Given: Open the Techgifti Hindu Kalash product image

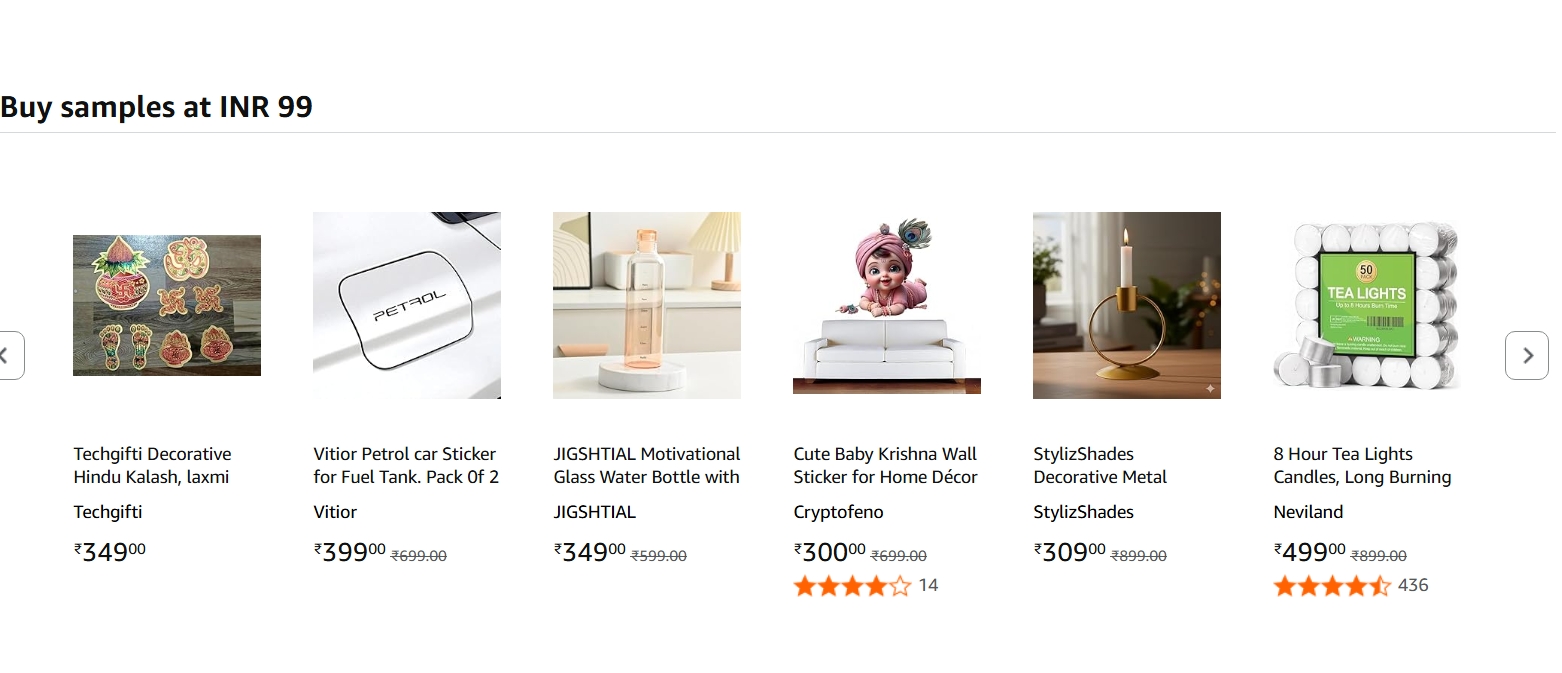Looking at the screenshot, I should click(x=166, y=305).
